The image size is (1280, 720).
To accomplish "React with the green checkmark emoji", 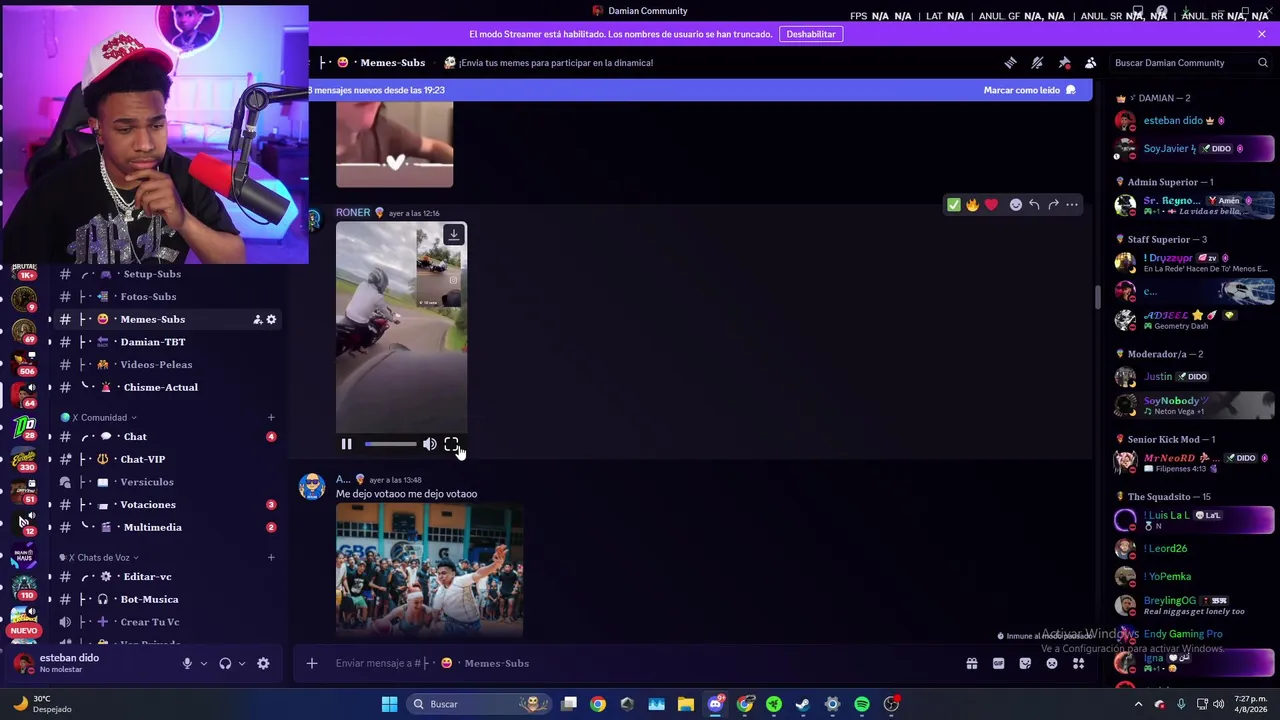I will tap(953, 205).
